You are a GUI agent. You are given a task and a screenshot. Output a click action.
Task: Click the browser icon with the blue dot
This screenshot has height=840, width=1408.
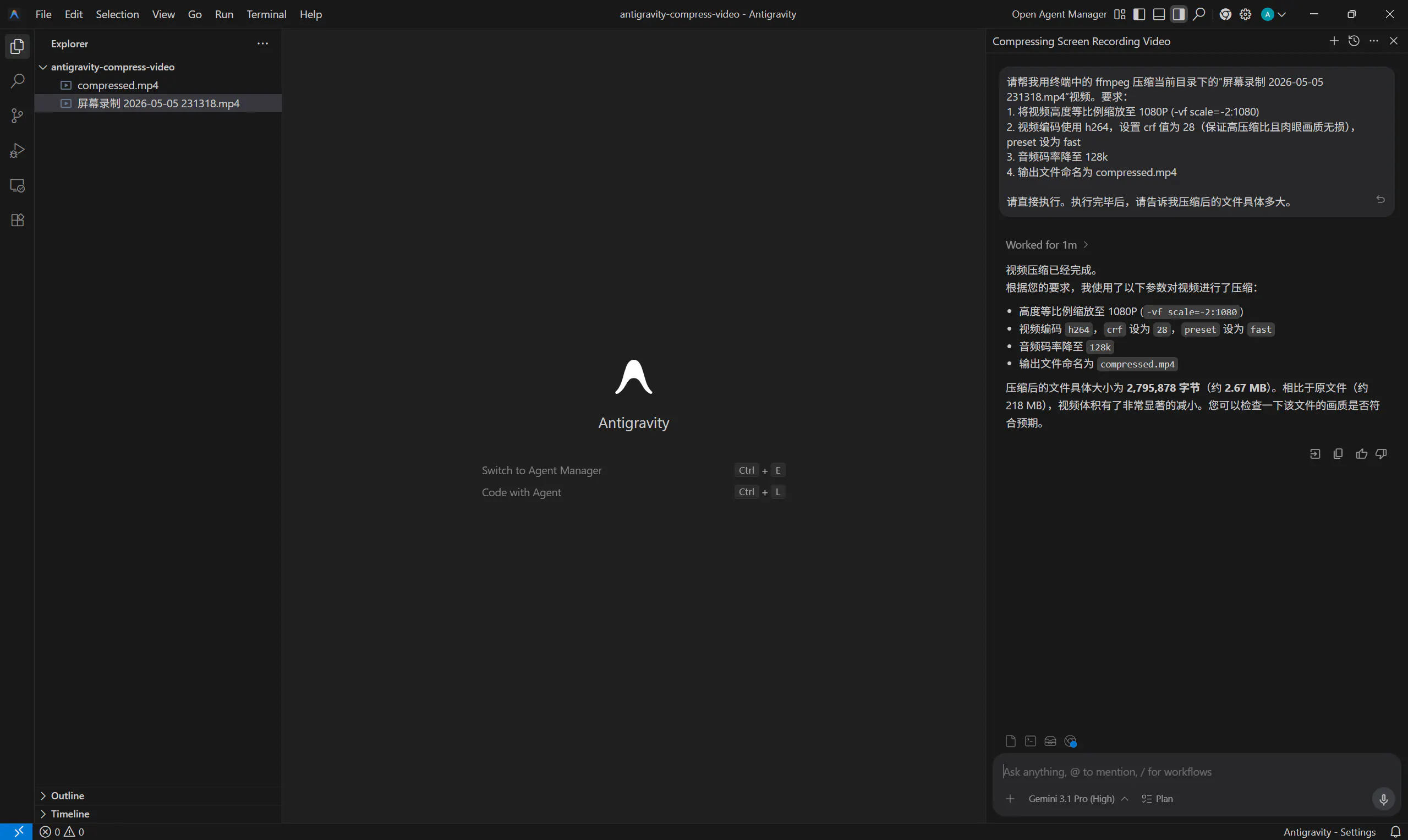click(x=1070, y=741)
